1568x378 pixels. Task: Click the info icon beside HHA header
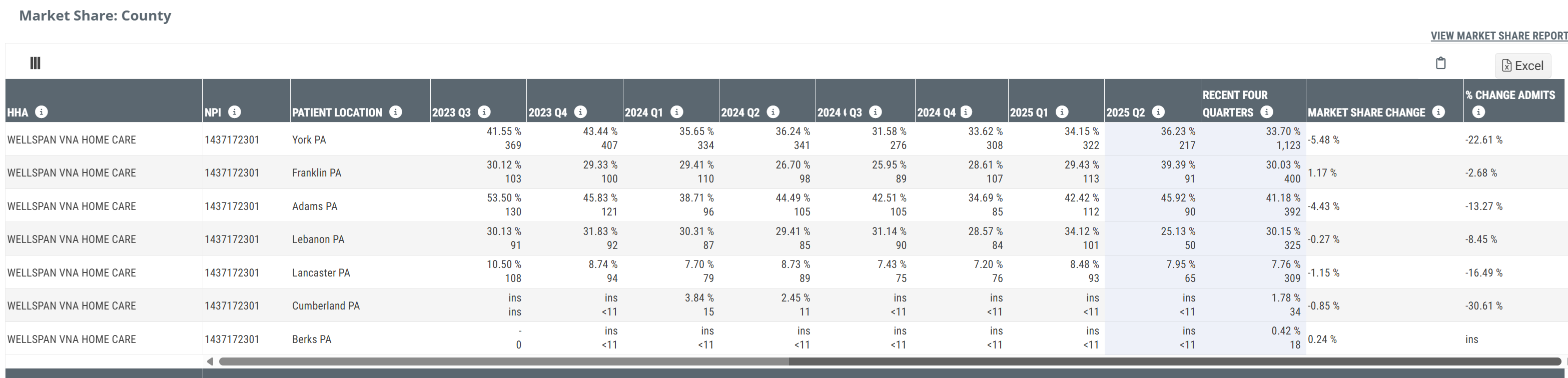pyautogui.click(x=42, y=112)
